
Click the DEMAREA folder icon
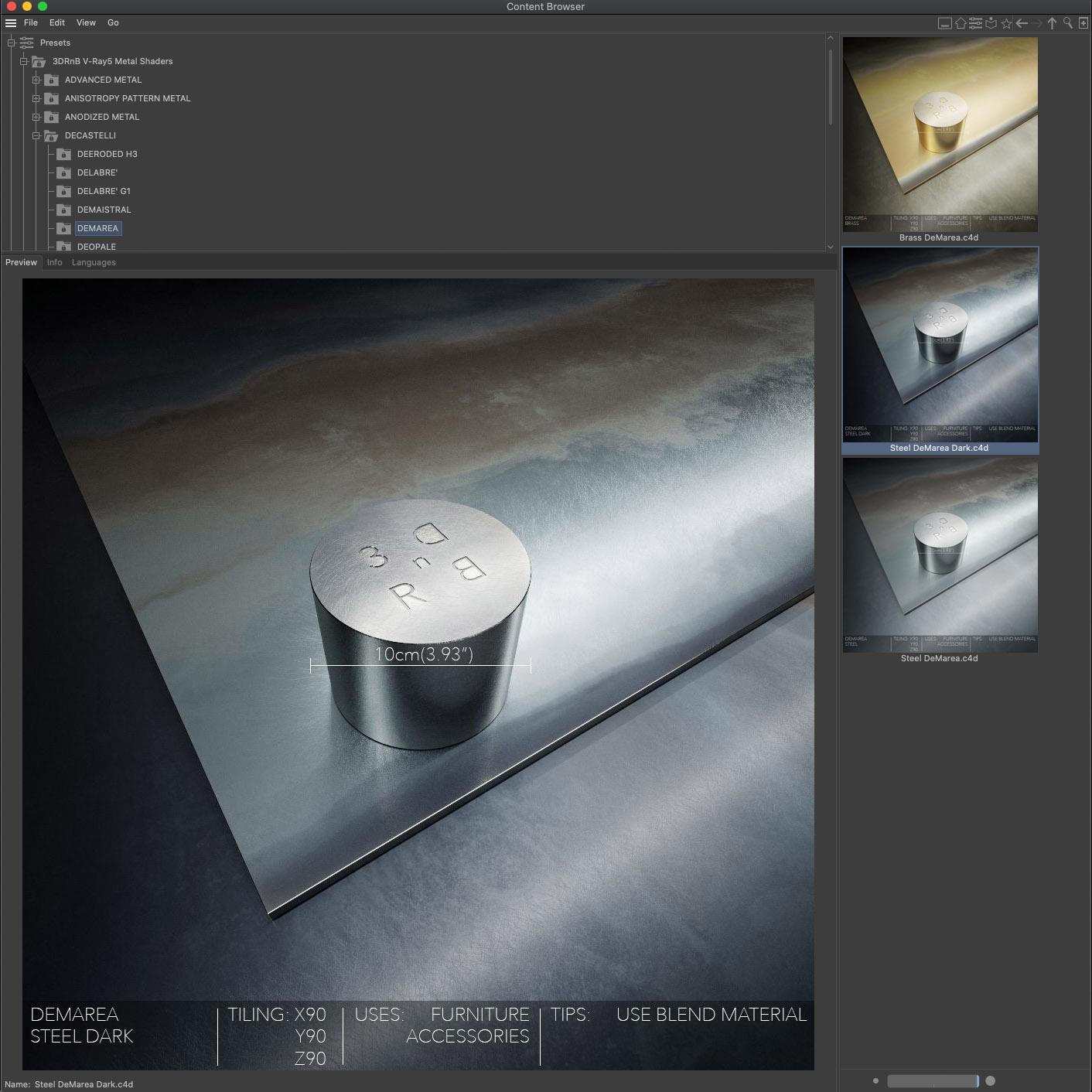point(63,228)
